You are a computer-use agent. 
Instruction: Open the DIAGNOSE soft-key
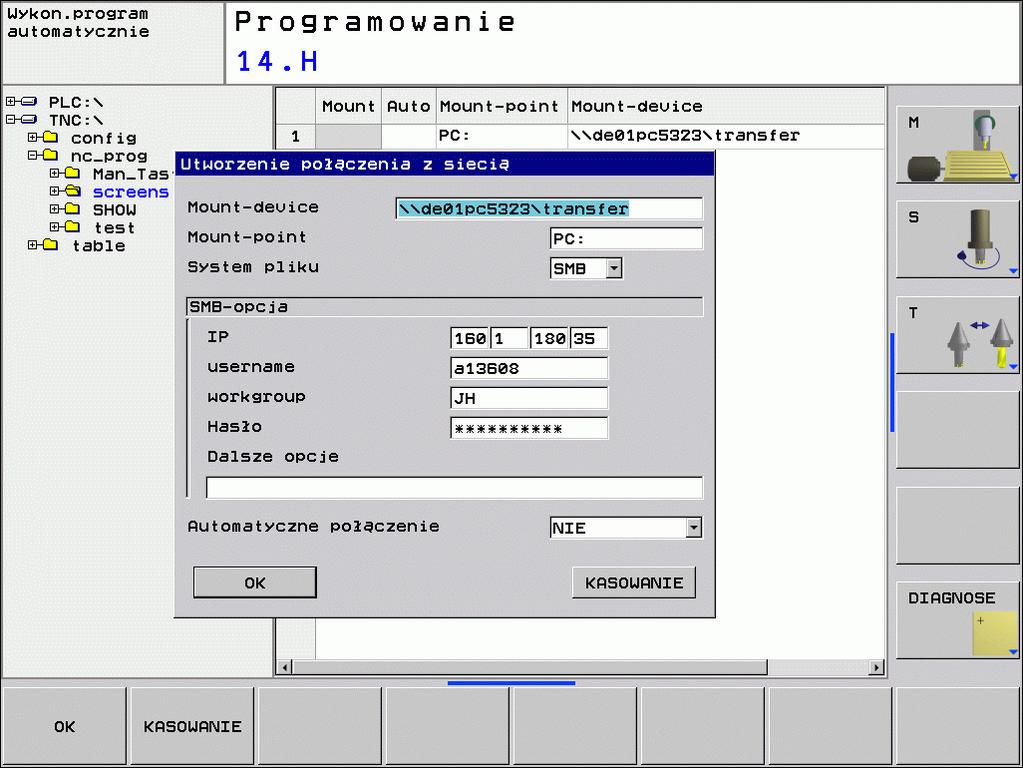958,621
